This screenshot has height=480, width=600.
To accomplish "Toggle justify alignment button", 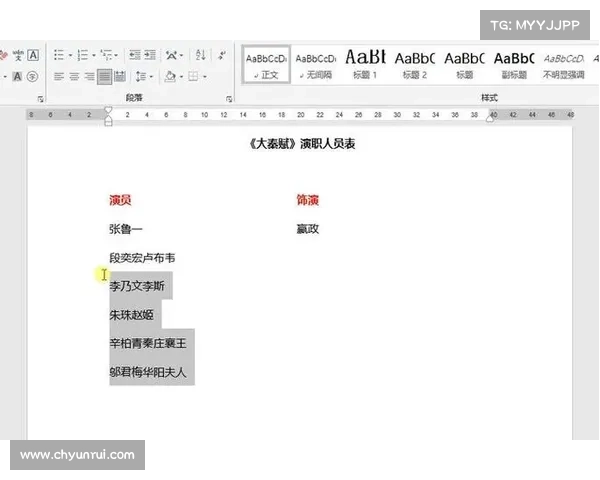I will 104,77.
